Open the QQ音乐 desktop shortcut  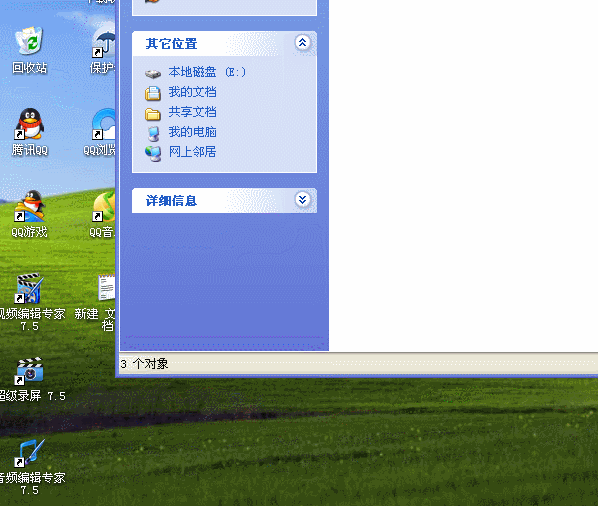point(102,214)
